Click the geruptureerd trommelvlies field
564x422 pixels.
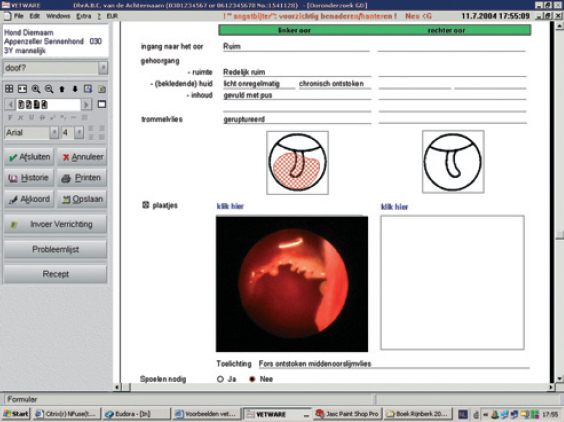pos(297,119)
